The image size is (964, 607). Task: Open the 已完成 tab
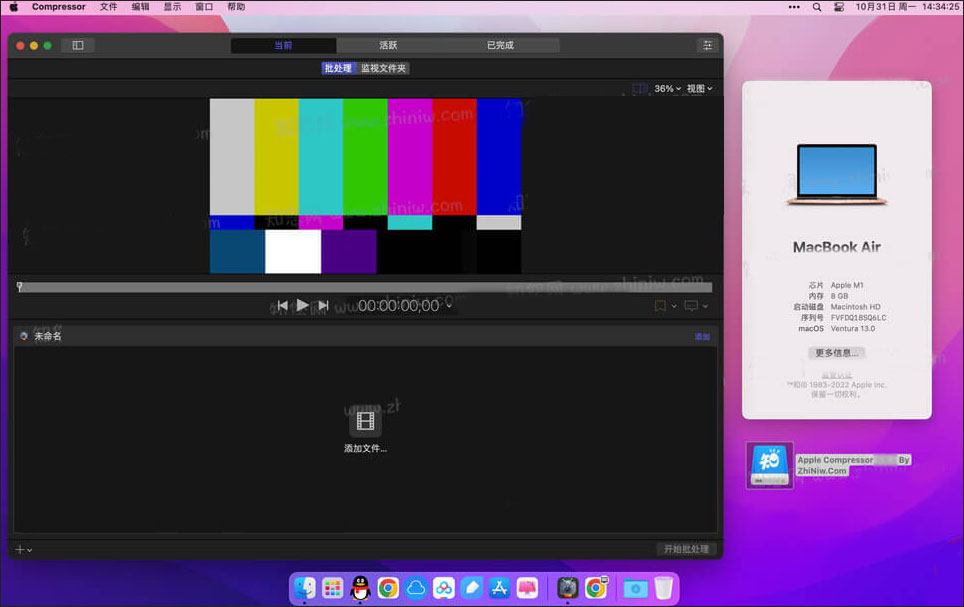tap(500, 46)
